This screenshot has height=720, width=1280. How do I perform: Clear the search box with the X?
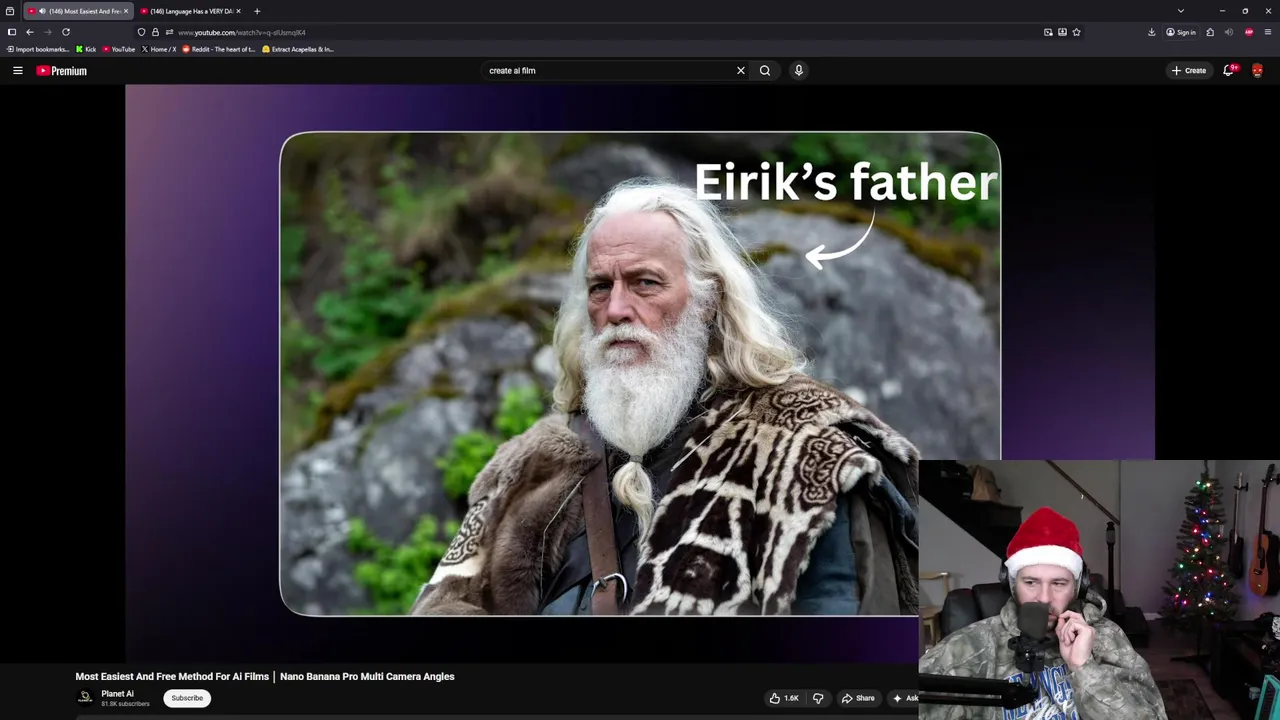741,70
